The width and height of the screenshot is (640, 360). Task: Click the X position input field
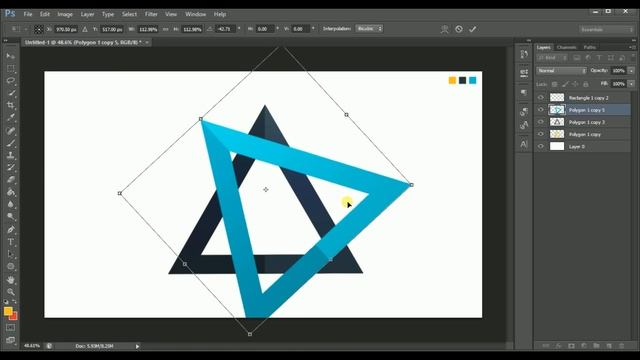click(66, 29)
